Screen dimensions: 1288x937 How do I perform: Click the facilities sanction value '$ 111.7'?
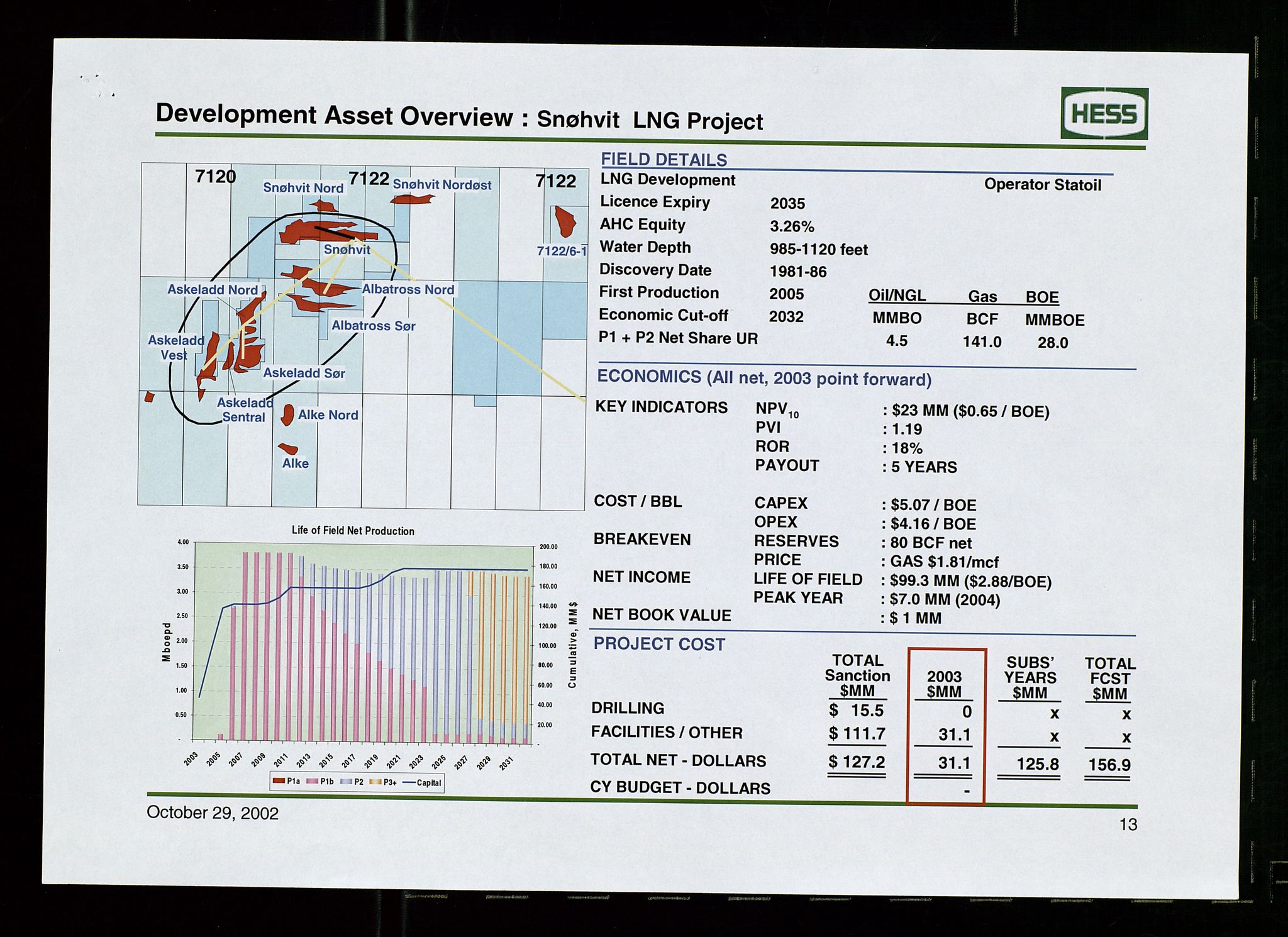857,734
